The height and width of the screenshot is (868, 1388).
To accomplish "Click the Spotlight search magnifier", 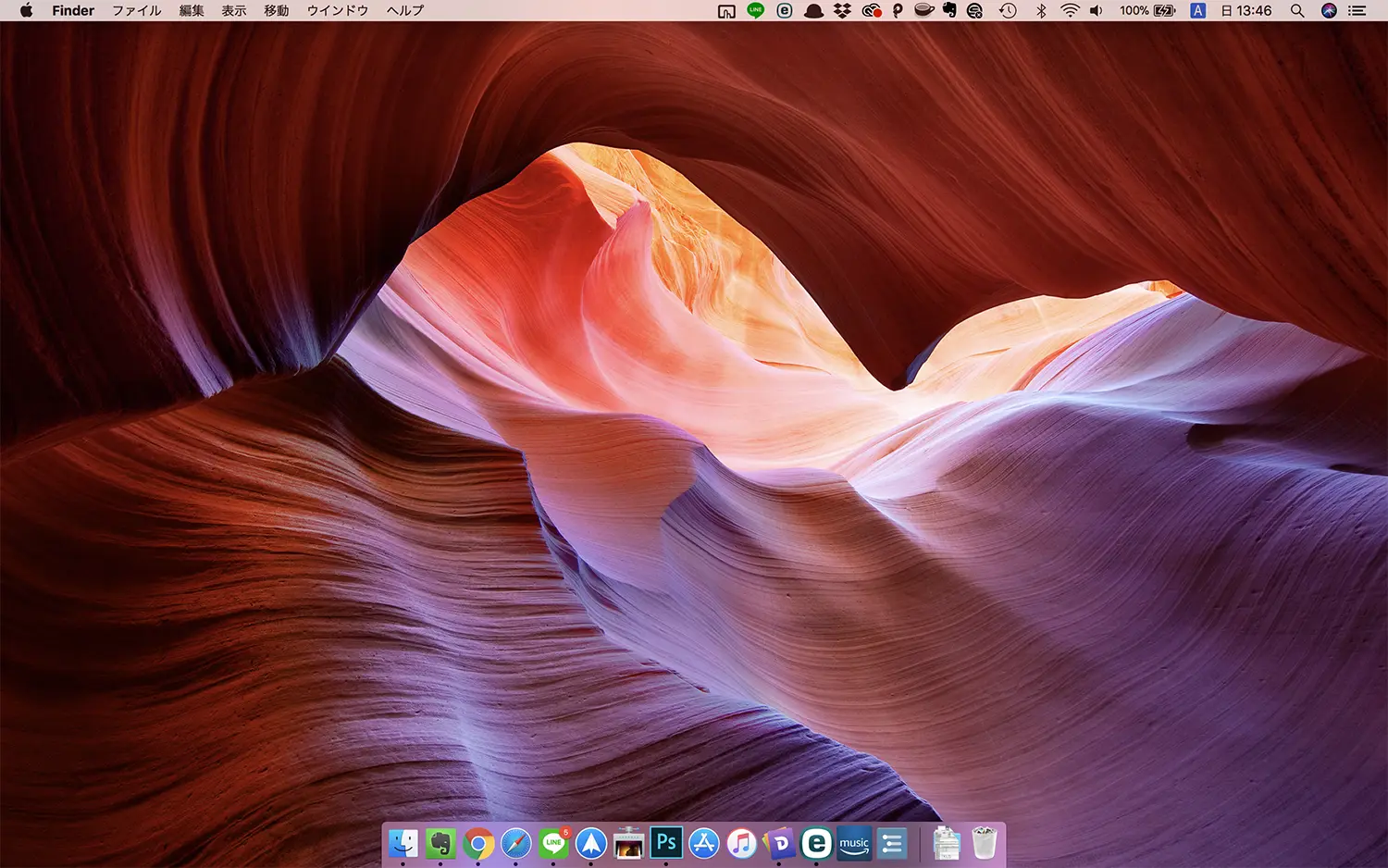I will pos(1297,11).
